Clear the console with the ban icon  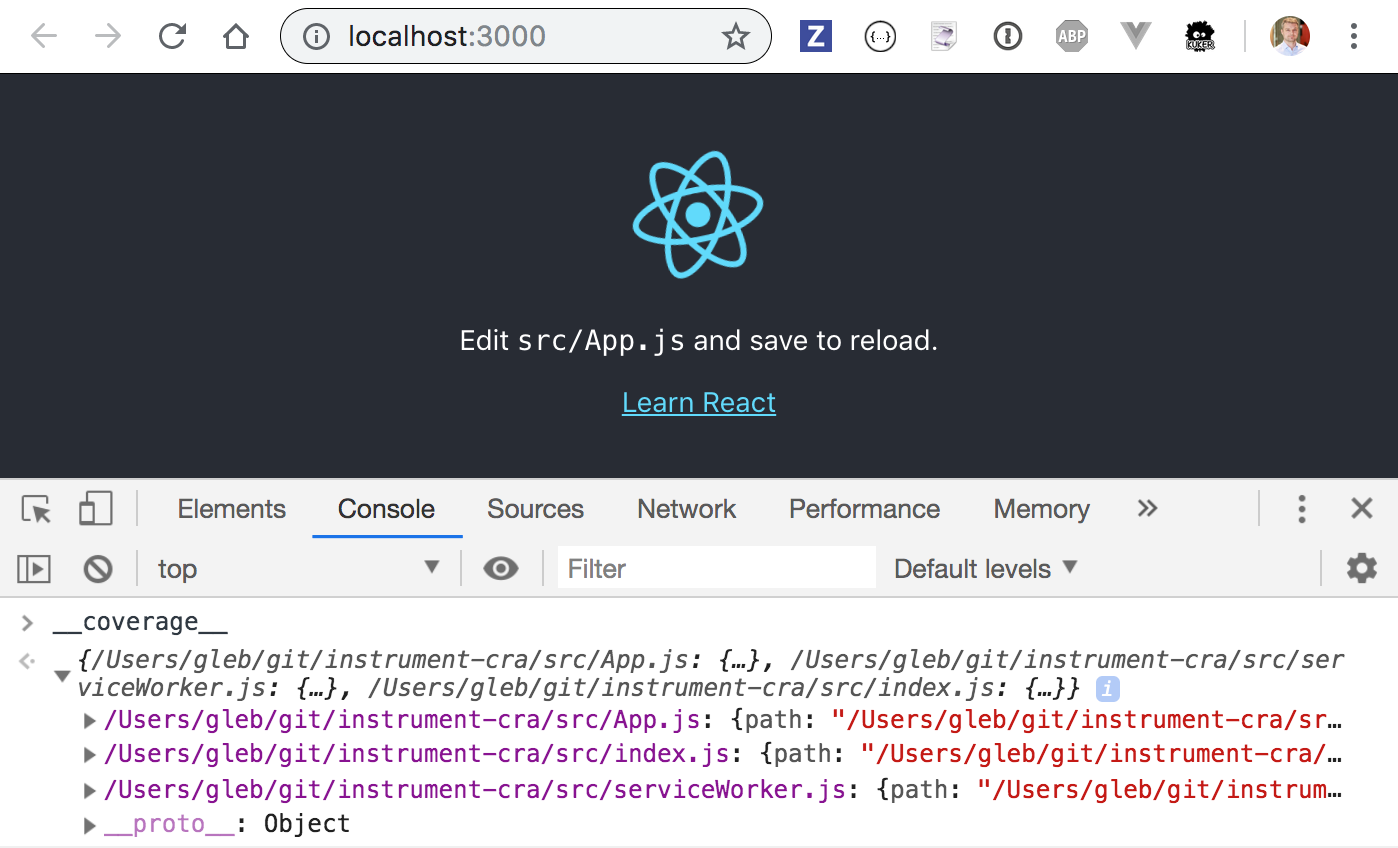(x=98, y=569)
